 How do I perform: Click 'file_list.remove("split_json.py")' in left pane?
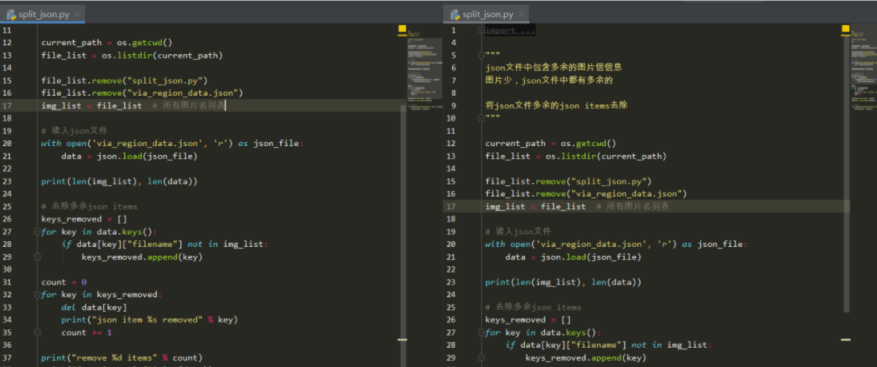pos(124,81)
